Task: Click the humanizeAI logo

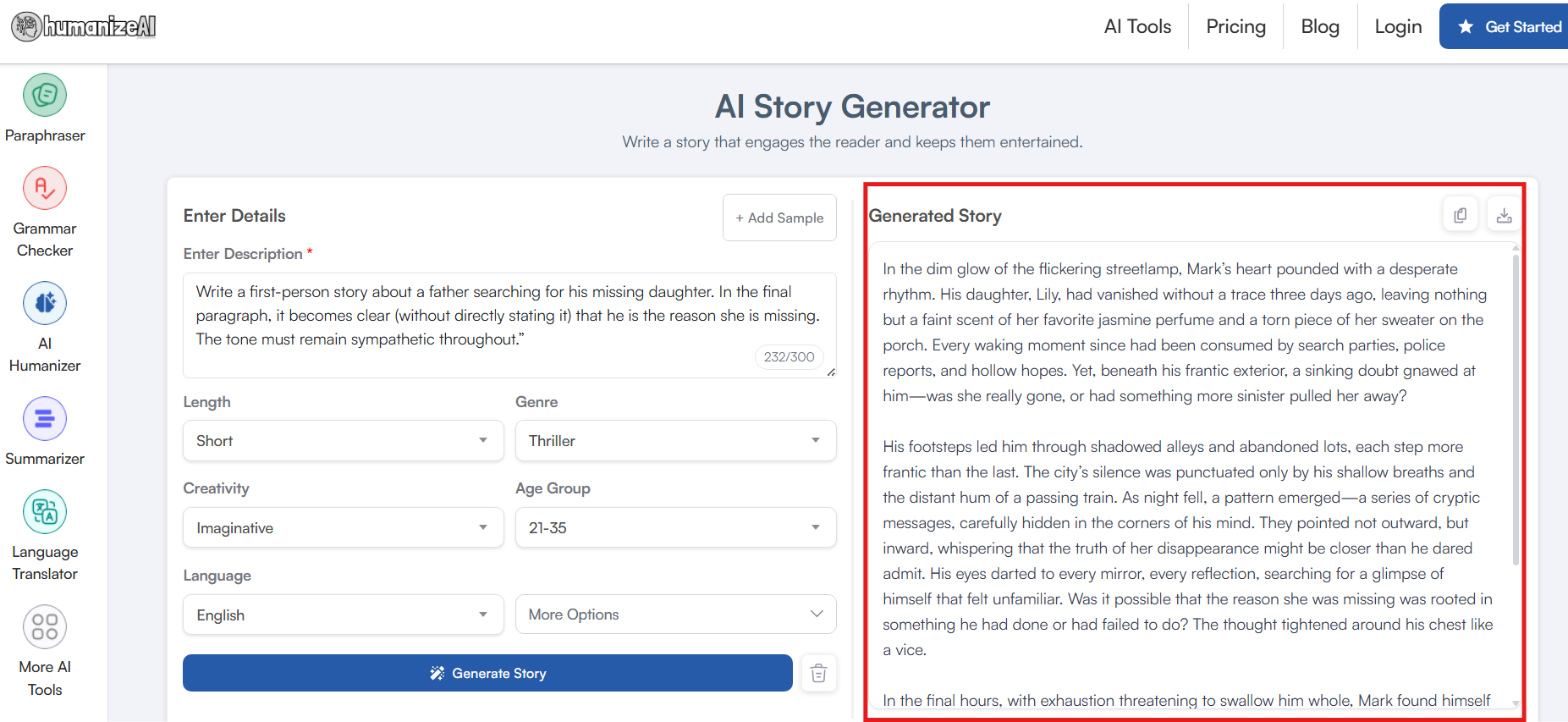Action: point(84,27)
